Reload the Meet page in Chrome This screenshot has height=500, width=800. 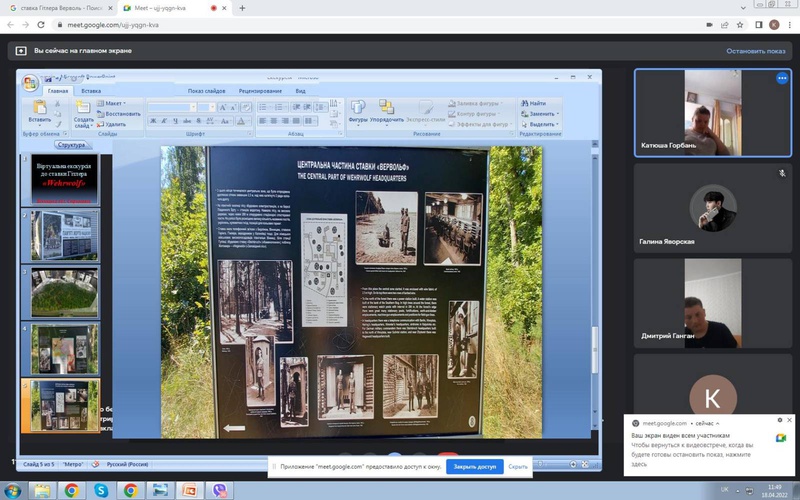click(x=41, y=24)
